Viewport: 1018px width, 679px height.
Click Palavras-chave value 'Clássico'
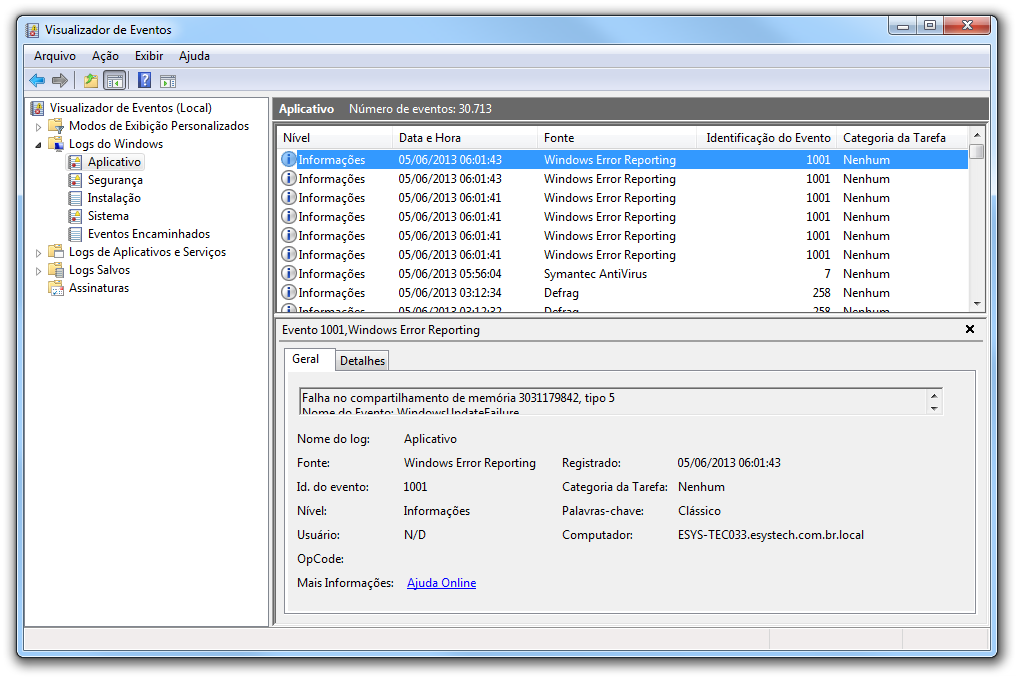699,511
